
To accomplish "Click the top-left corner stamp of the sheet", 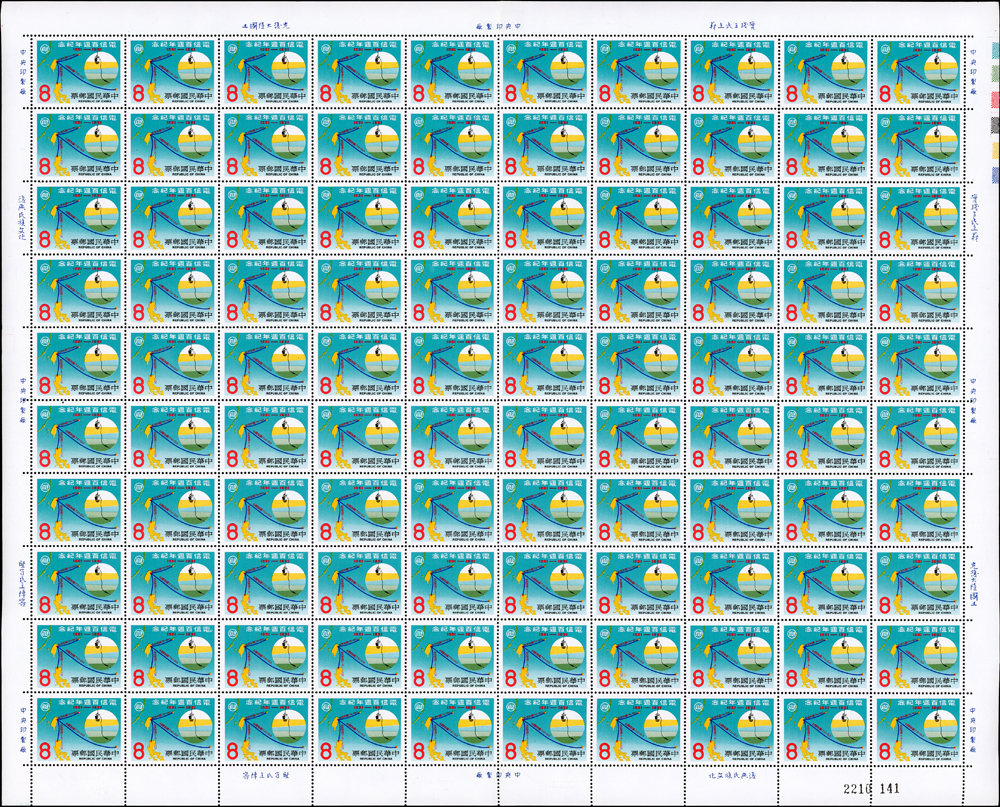I will [78, 73].
